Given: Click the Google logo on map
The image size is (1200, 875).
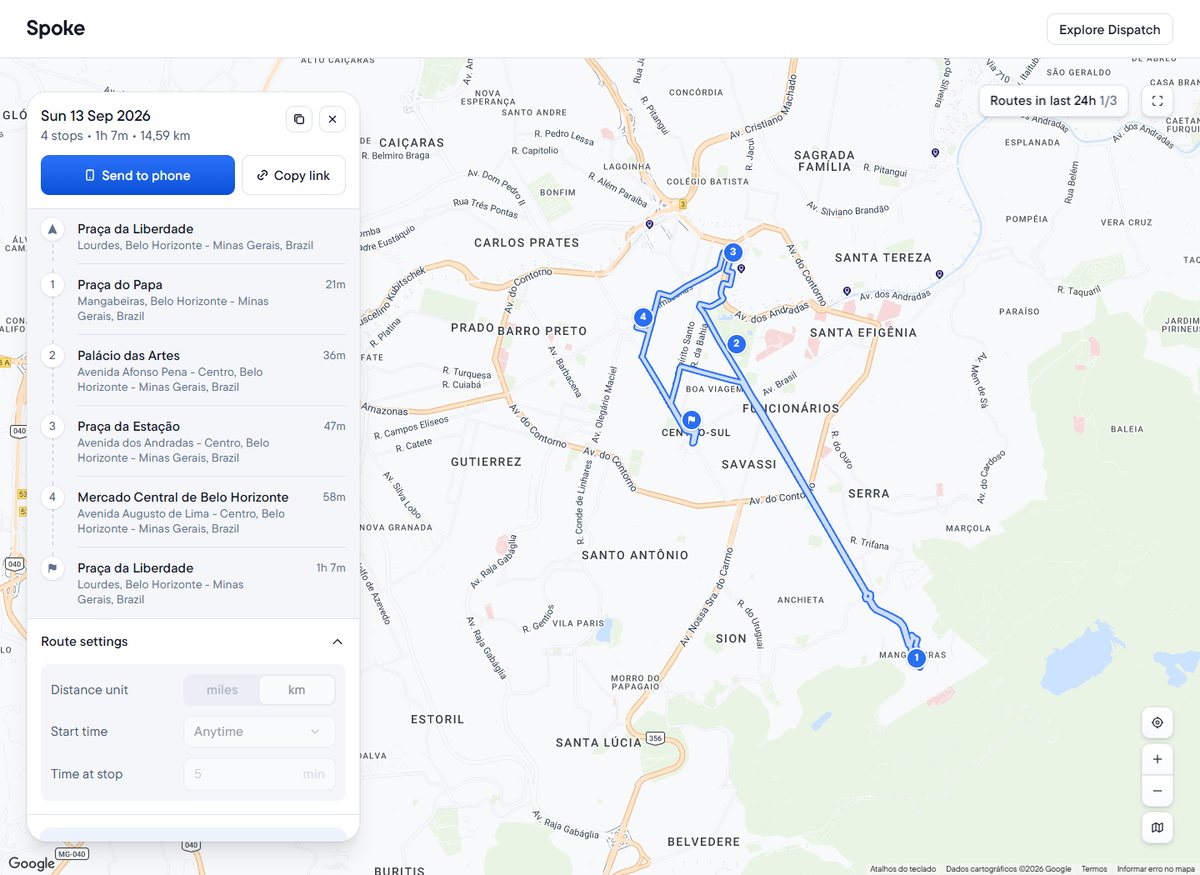Looking at the screenshot, I should tap(32, 864).
